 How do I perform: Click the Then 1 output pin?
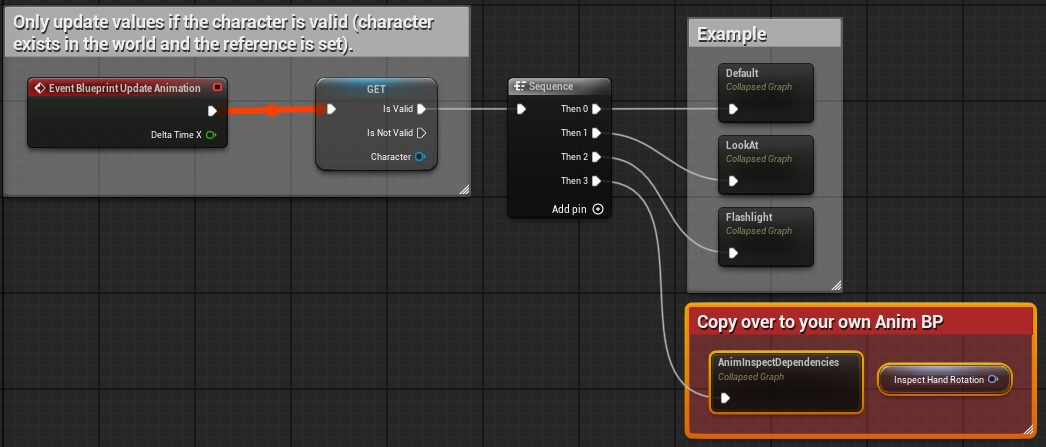596,133
